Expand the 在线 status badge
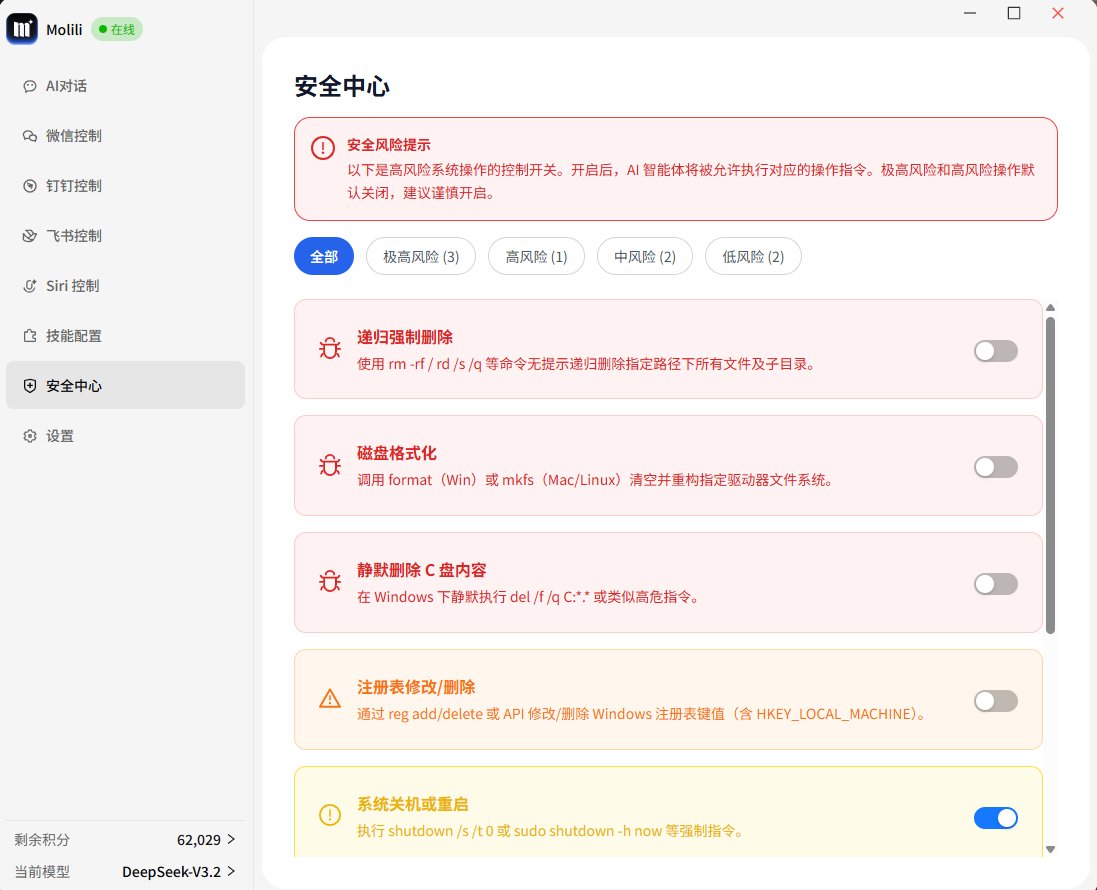The width and height of the screenshot is (1097, 890). pos(117,29)
